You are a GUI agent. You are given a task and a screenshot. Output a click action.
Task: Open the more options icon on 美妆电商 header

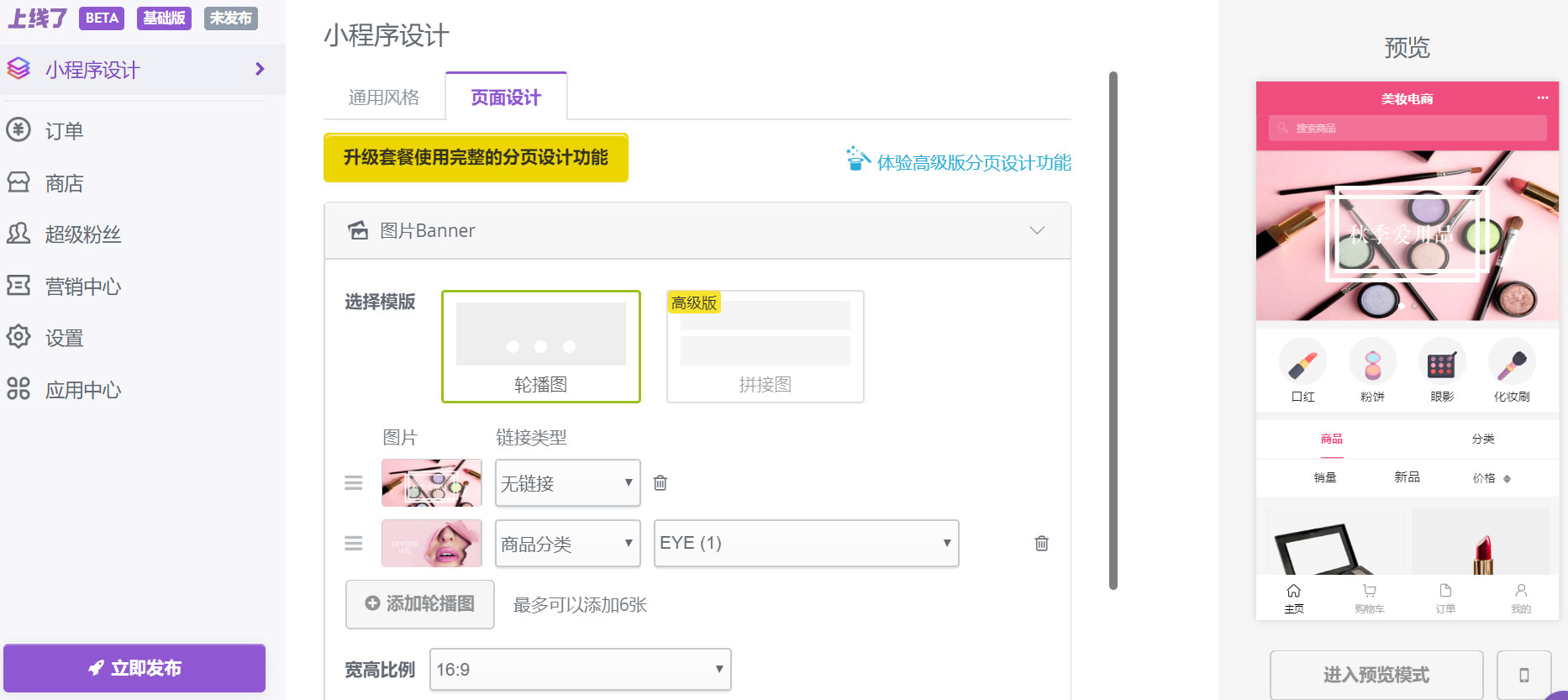(x=1544, y=98)
